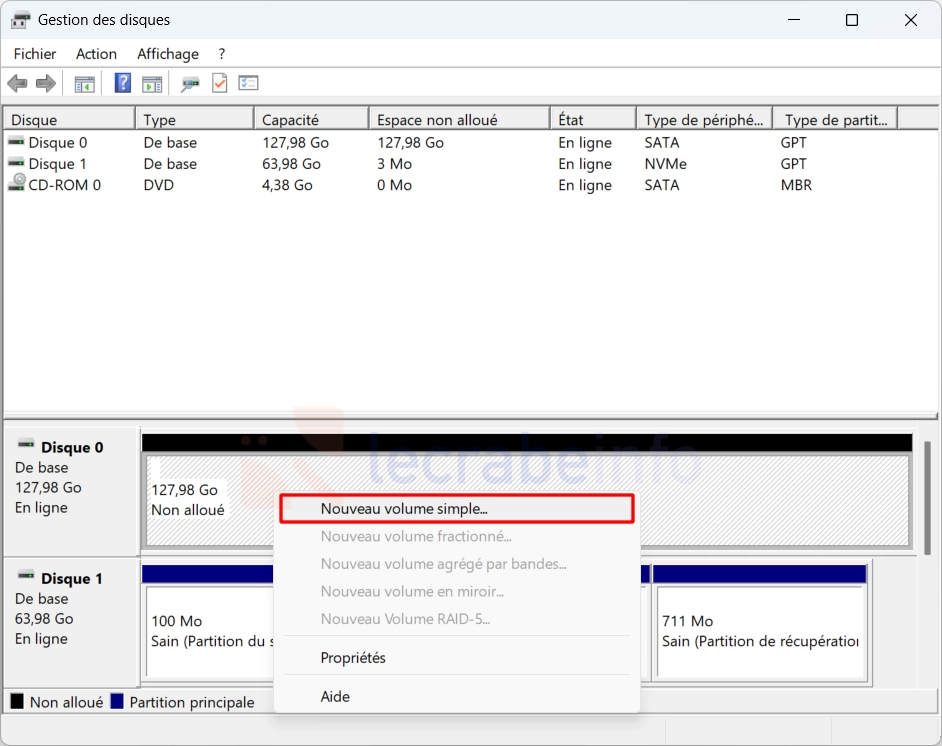The height and width of the screenshot is (746, 942).
Task: Click the Back arrow toolbar icon
Action: coord(17,84)
